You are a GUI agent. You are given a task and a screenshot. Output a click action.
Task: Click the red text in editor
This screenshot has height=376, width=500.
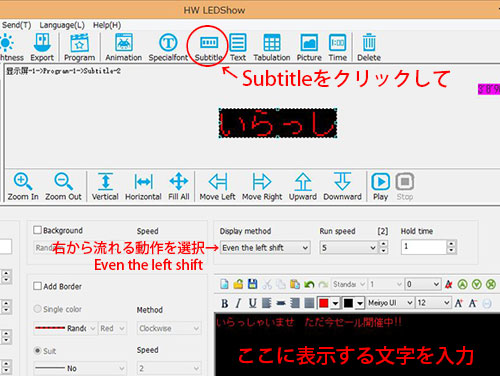coord(309,322)
